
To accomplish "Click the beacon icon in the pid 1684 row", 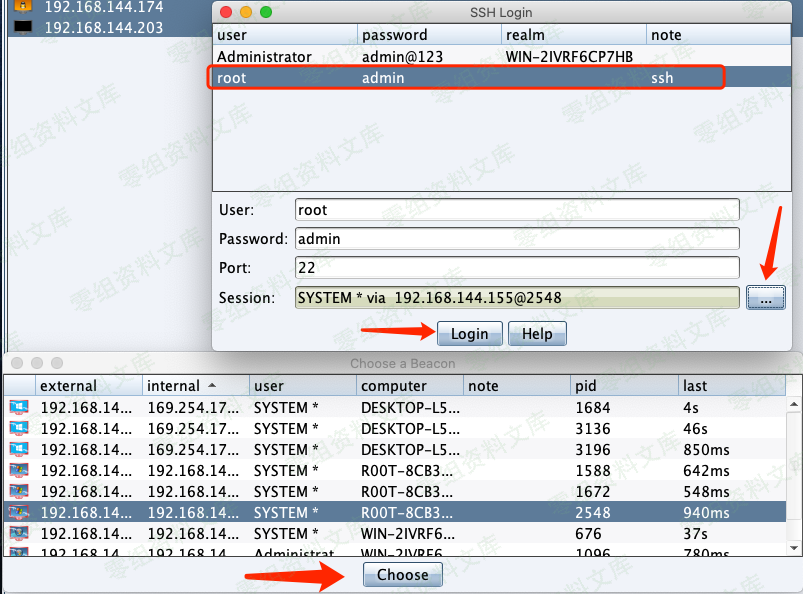I will pyautogui.click(x=18, y=407).
